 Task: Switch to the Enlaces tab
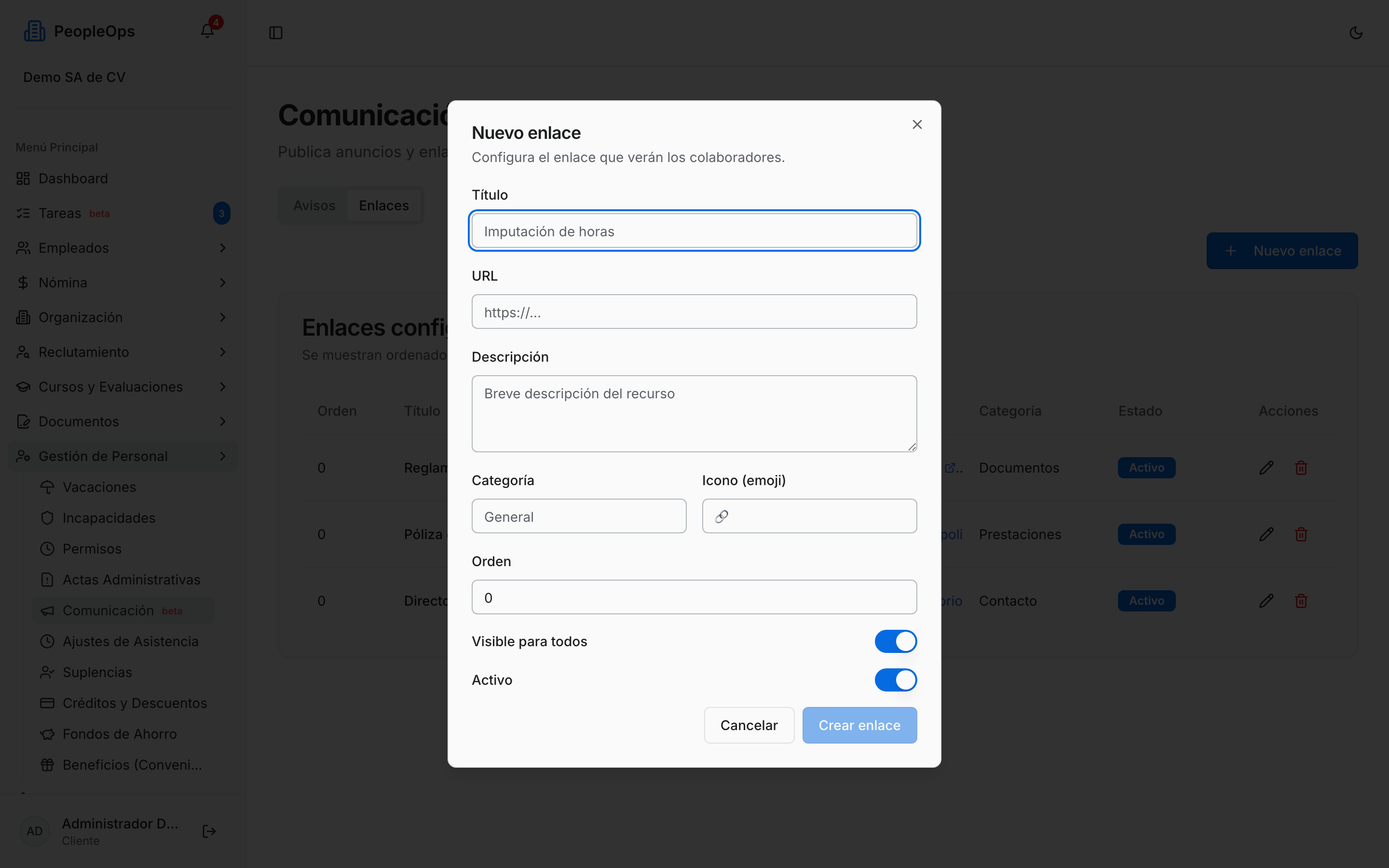383,205
